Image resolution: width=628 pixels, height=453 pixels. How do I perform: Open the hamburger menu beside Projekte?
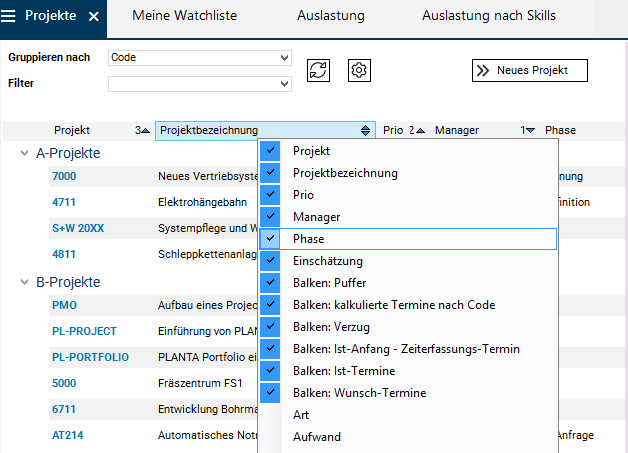pos(8,16)
